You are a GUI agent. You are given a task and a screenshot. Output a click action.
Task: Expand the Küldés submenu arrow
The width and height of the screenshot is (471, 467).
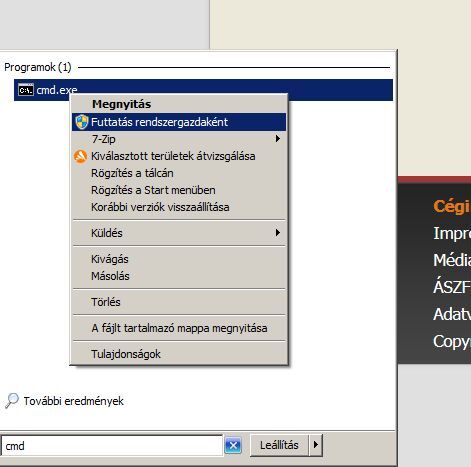pos(277,232)
